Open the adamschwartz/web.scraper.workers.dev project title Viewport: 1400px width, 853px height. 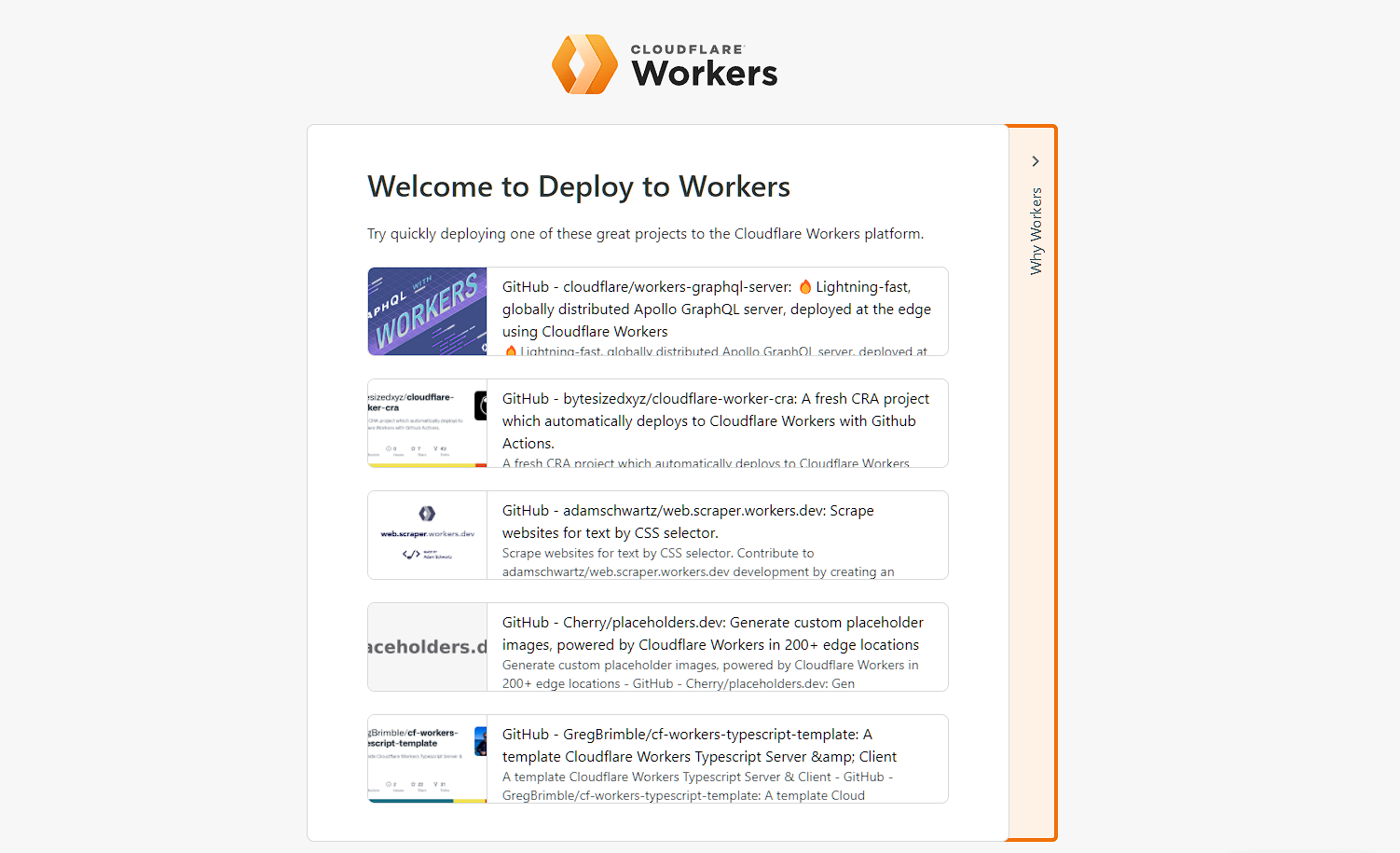pyautogui.click(x=688, y=521)
